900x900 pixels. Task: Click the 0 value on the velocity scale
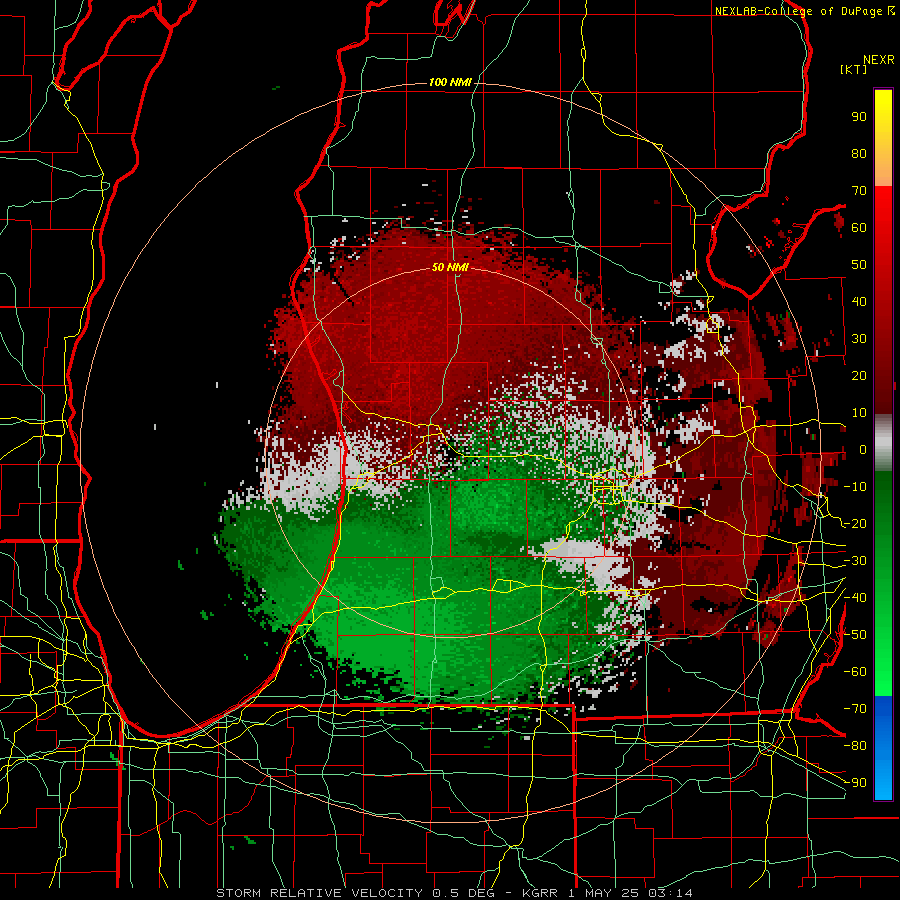point(863,450)
